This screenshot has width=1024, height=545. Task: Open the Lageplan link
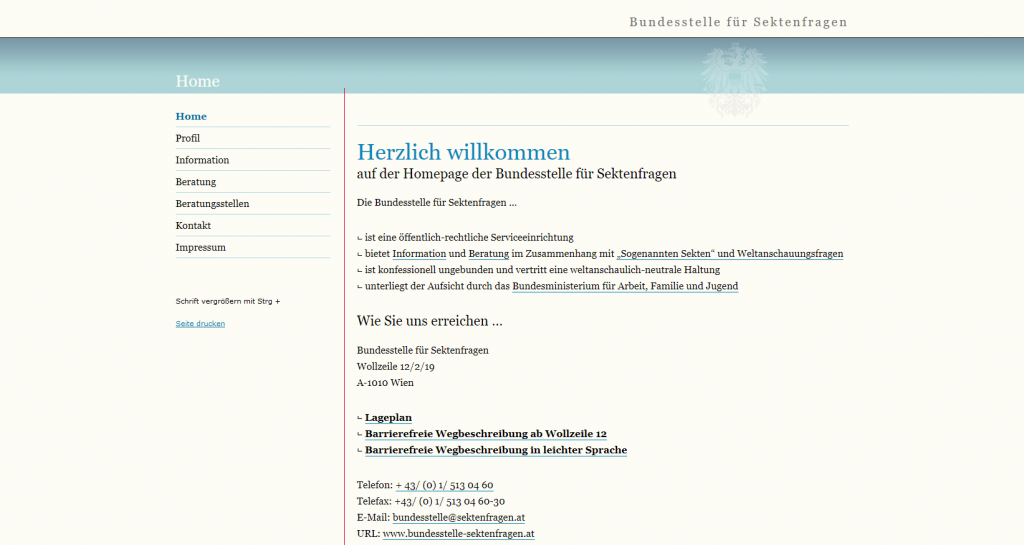(388, 418)
